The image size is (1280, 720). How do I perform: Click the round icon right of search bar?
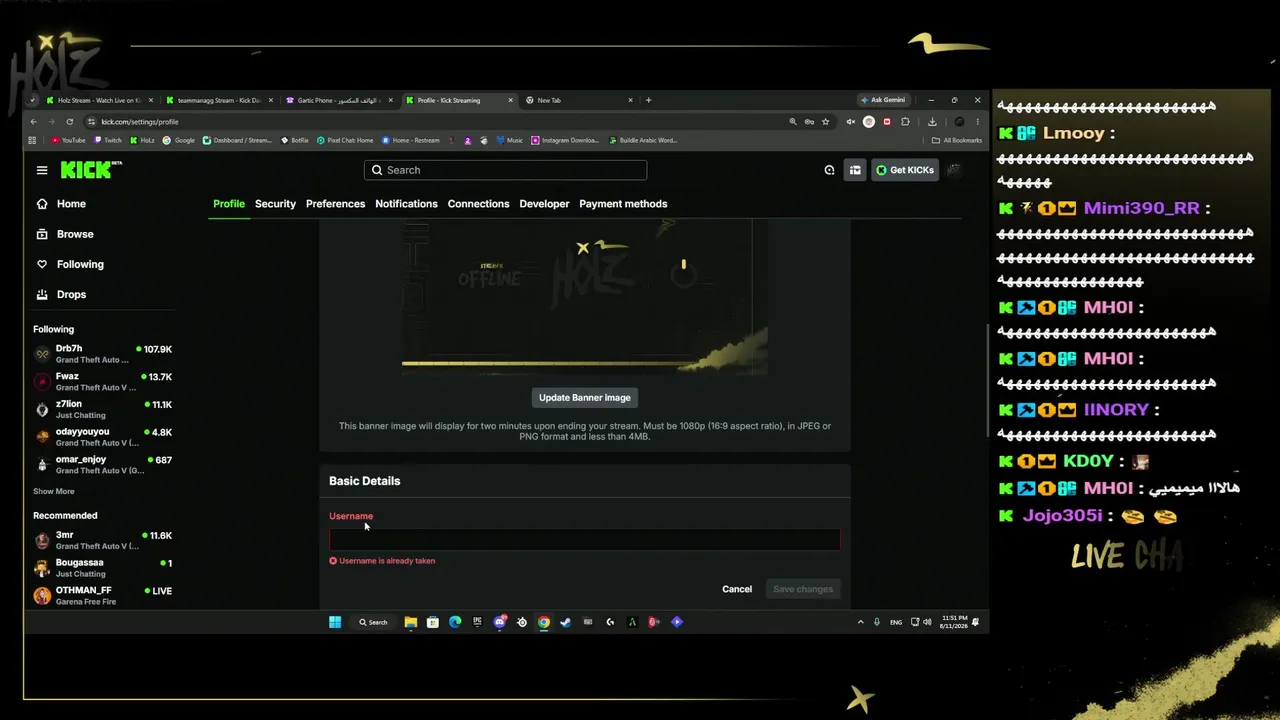pos(829,170)
